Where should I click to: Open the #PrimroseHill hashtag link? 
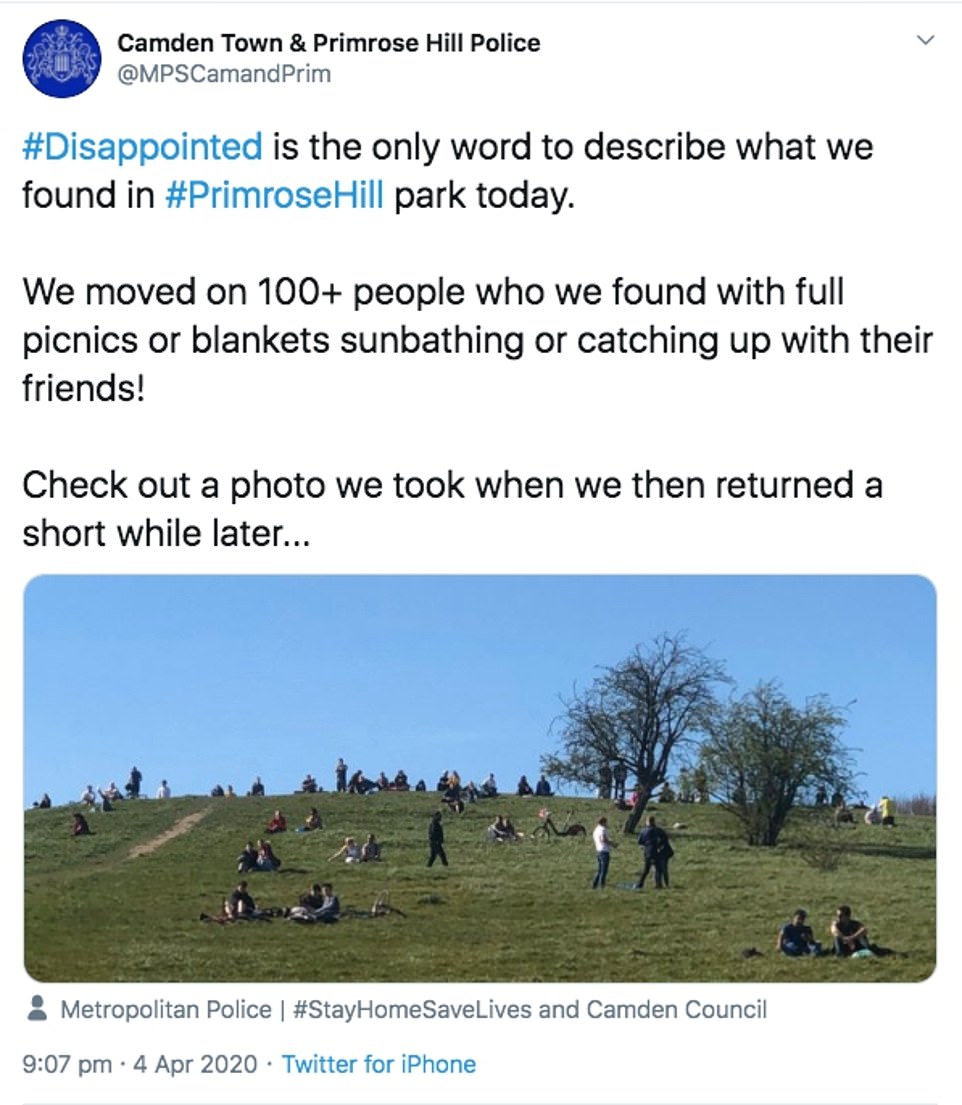(274, 195)
